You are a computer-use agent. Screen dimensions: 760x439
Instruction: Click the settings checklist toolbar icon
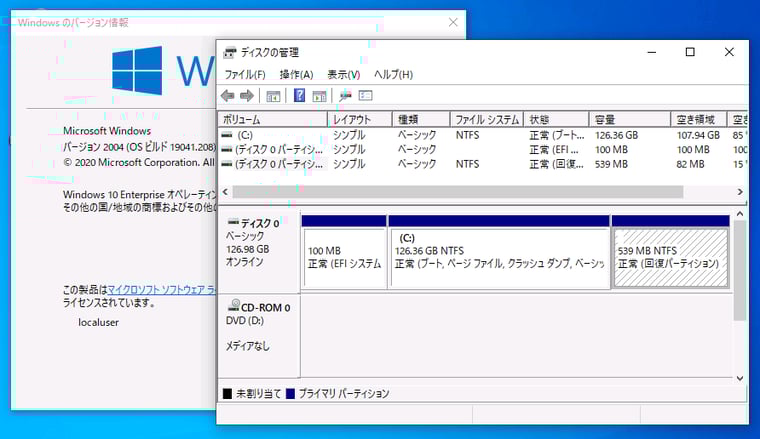point(365,95)
